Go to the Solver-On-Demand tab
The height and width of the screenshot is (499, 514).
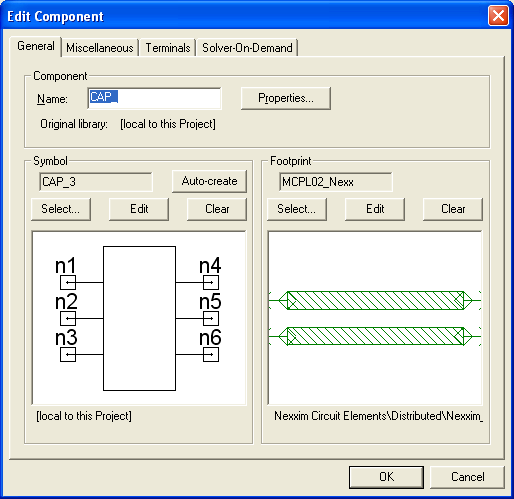point(247,48)
